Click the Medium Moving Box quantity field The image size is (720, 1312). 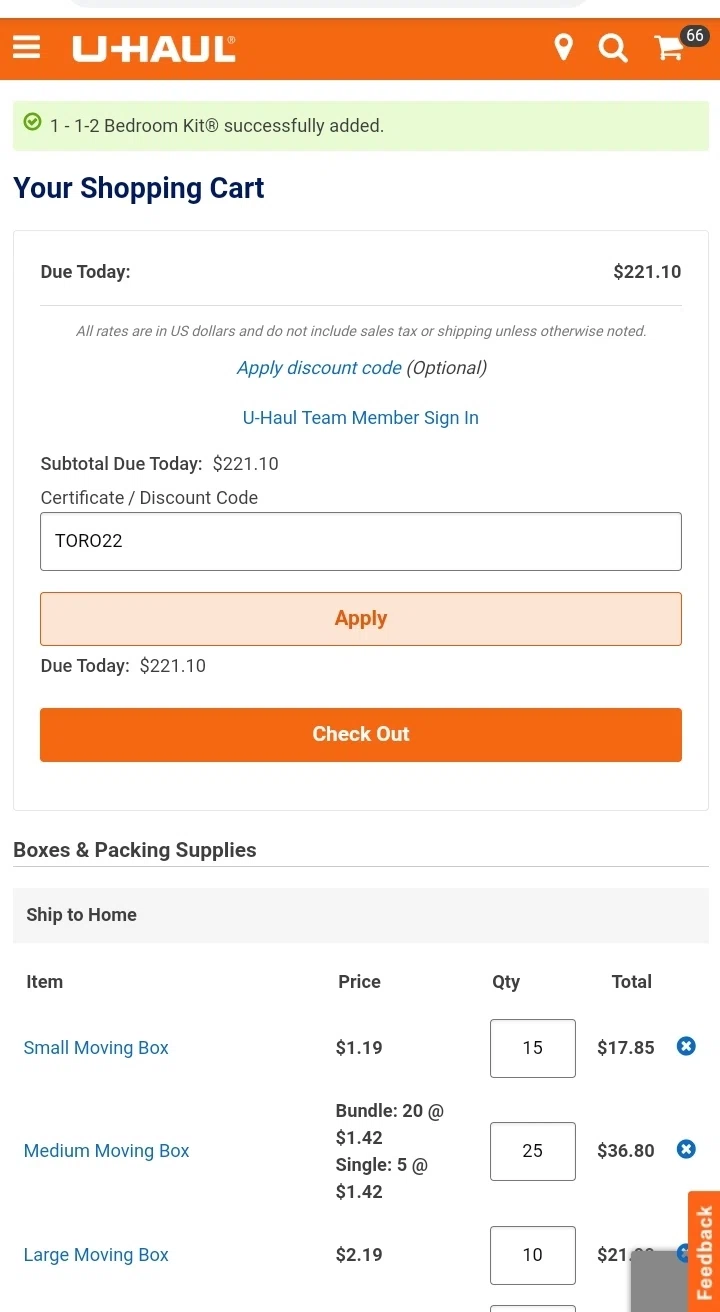tap(532, 1151)
